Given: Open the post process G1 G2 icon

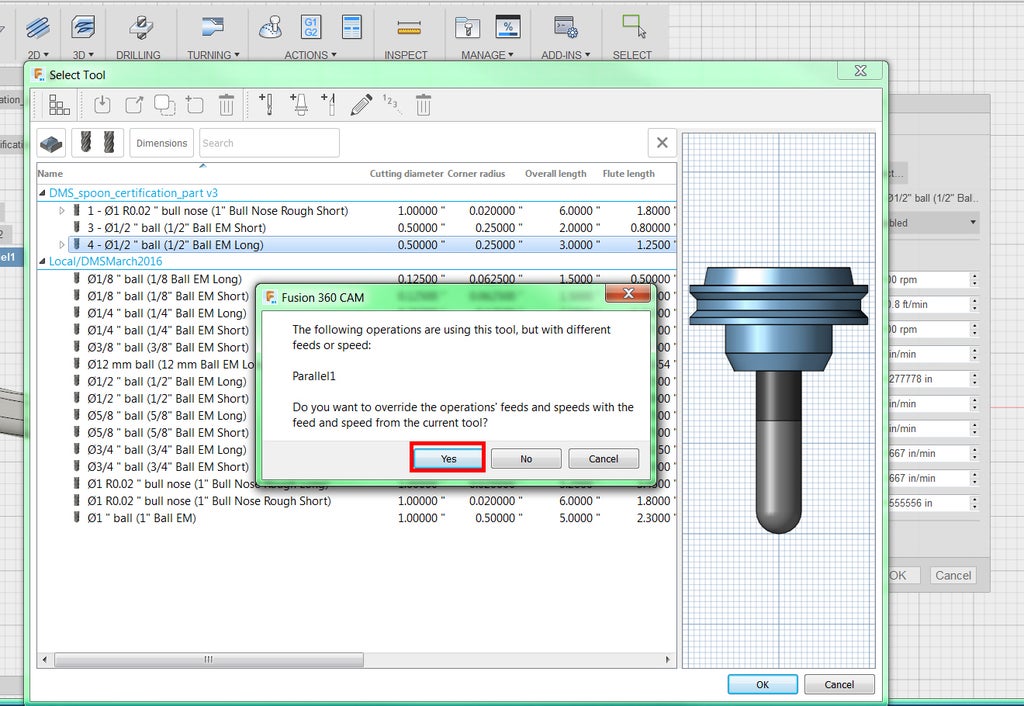Looking at the screenshot, I should [x=310, y=27].
